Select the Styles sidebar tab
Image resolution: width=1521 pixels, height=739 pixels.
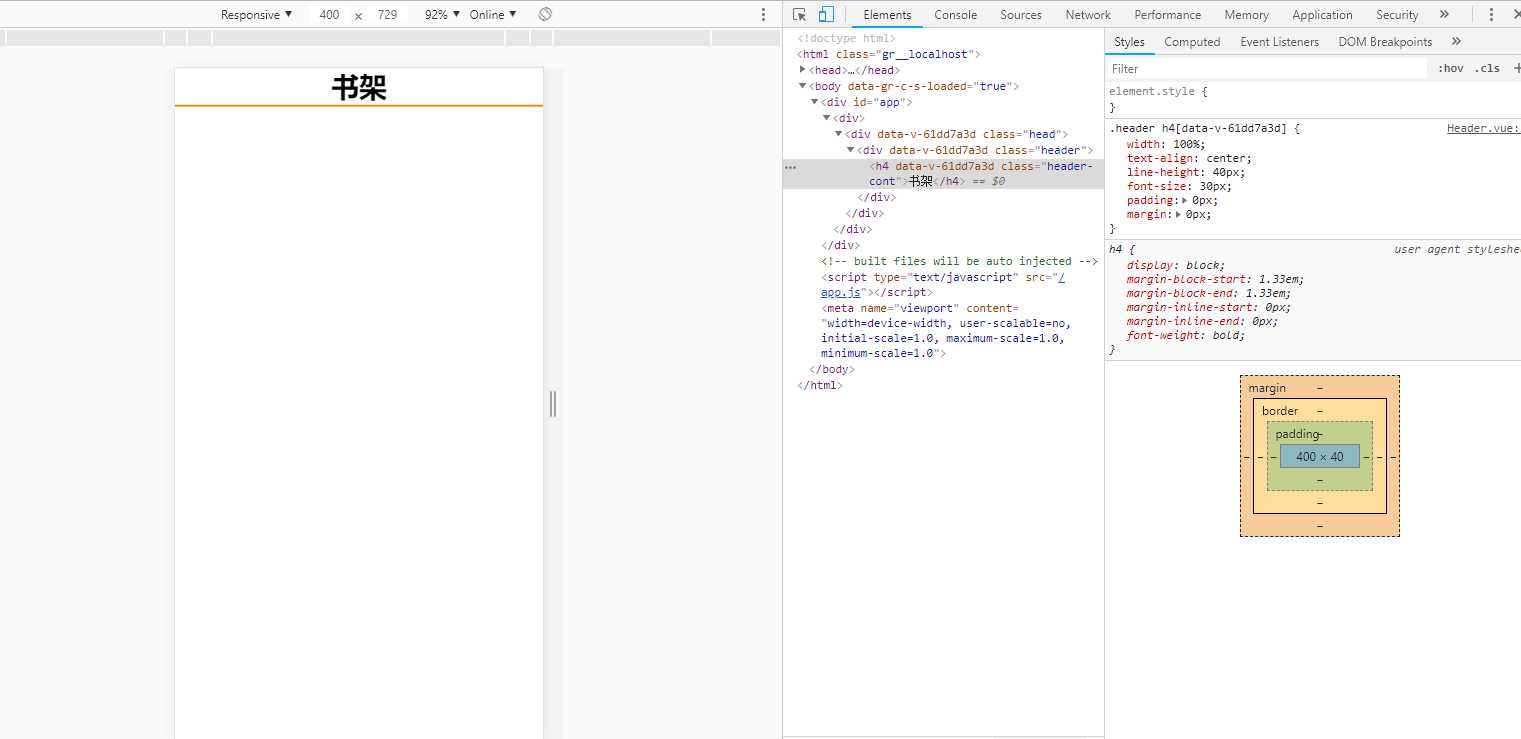1129,41
